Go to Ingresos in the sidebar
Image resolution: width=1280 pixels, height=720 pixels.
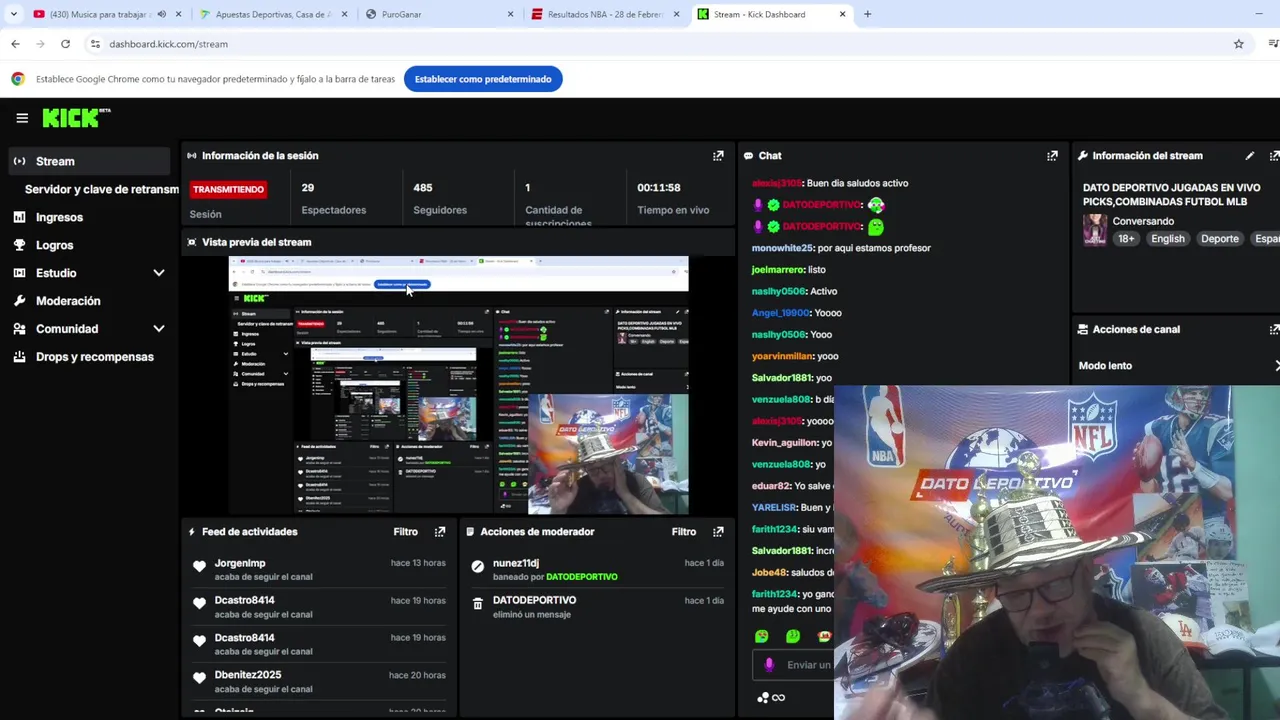click(x=59, y=217)
